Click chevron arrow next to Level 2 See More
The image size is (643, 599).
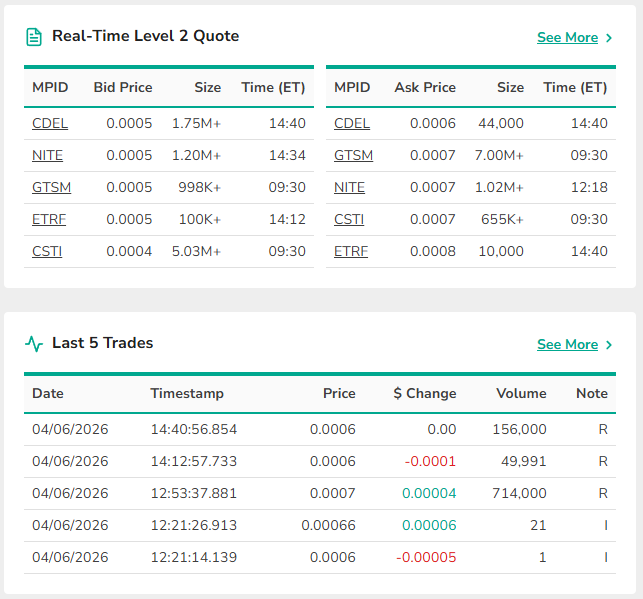[x=609, y=38]
